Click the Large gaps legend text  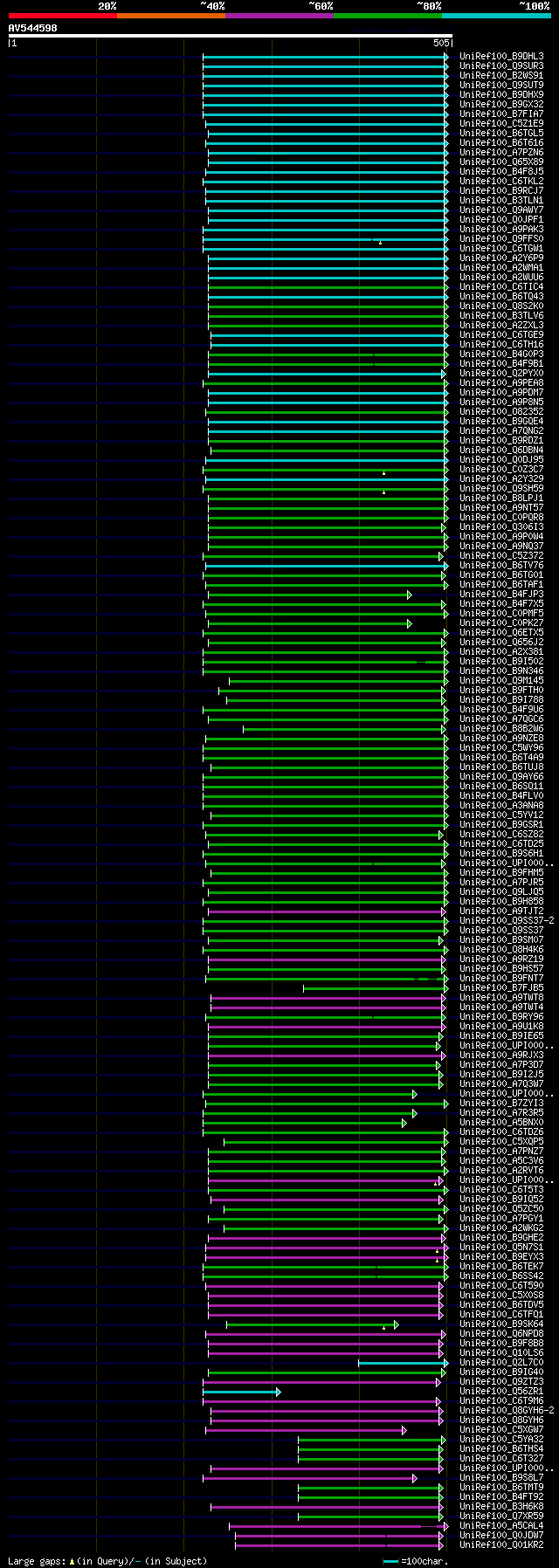coord(107,1561)
